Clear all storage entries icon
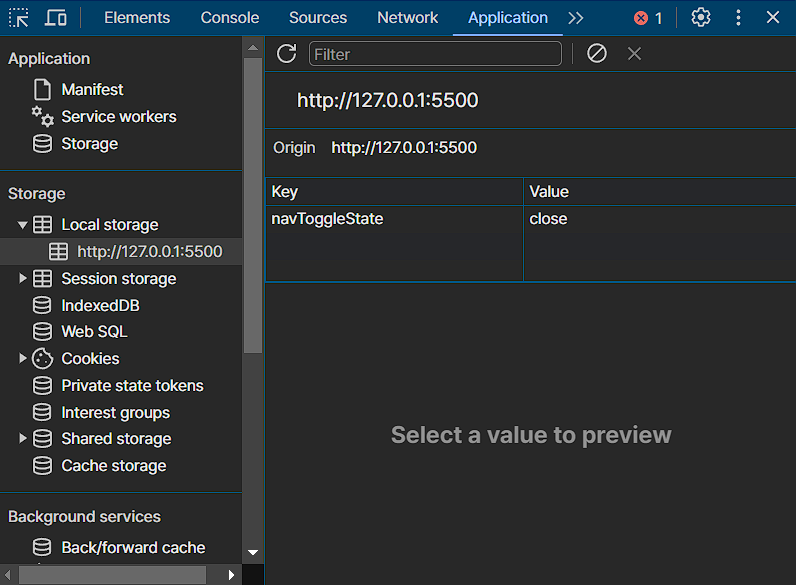The width and height of the screenshot is (796, 585). point(597,53)
